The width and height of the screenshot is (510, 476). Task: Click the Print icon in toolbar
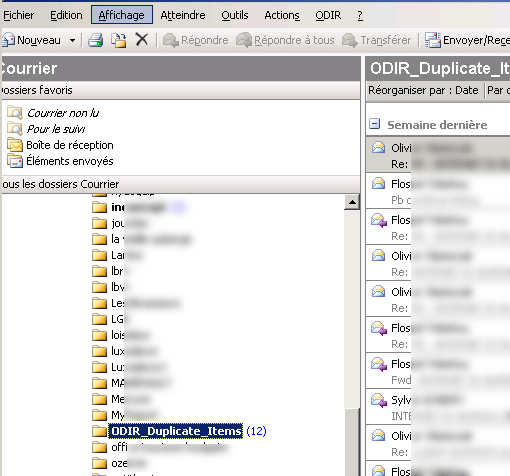click(96, 40)
